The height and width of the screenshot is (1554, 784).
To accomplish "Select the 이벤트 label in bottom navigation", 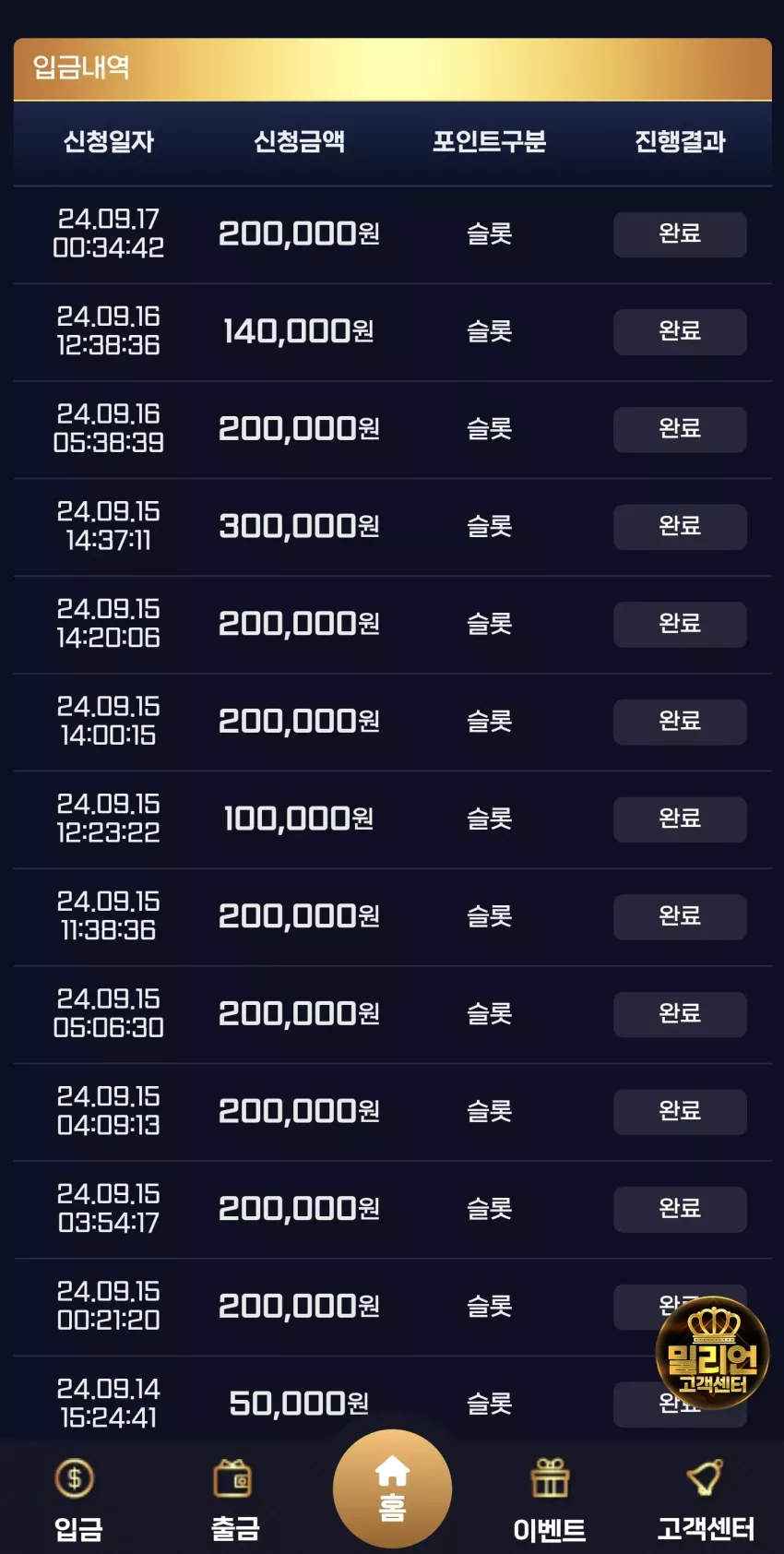I will click(x=550, y=1530).
